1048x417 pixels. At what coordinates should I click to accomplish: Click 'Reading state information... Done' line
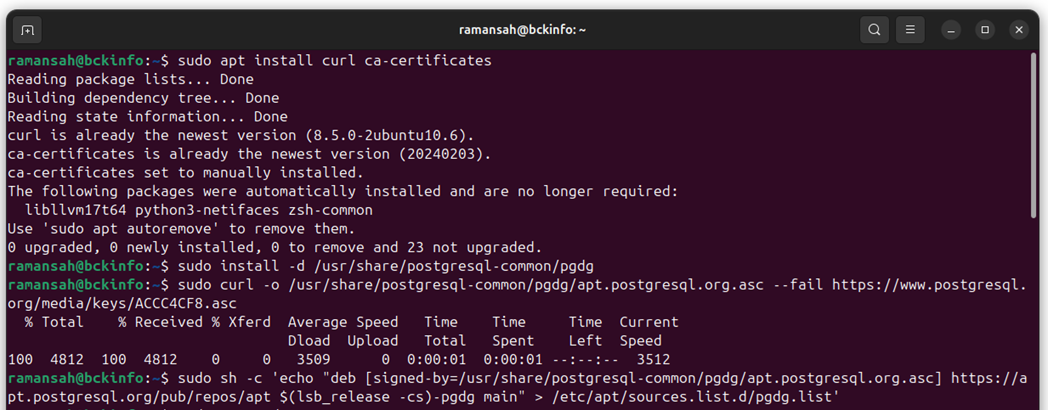(x=148, y=117)
